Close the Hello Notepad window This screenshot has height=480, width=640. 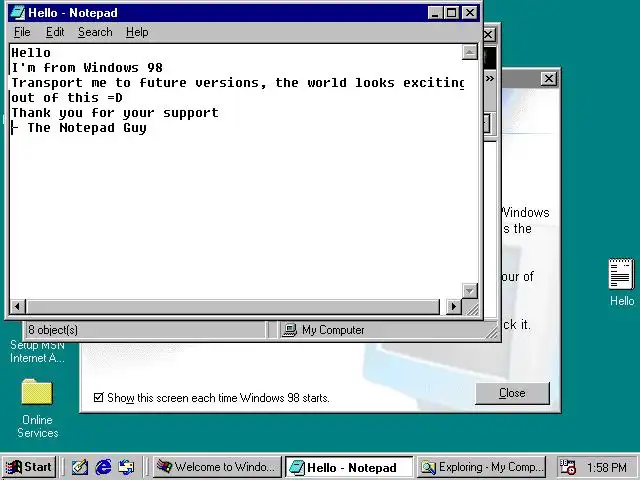point(470,13)
